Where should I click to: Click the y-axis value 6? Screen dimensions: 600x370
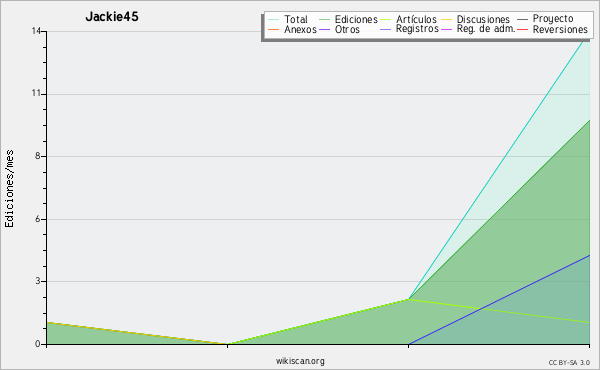click(x=38, y=219)
